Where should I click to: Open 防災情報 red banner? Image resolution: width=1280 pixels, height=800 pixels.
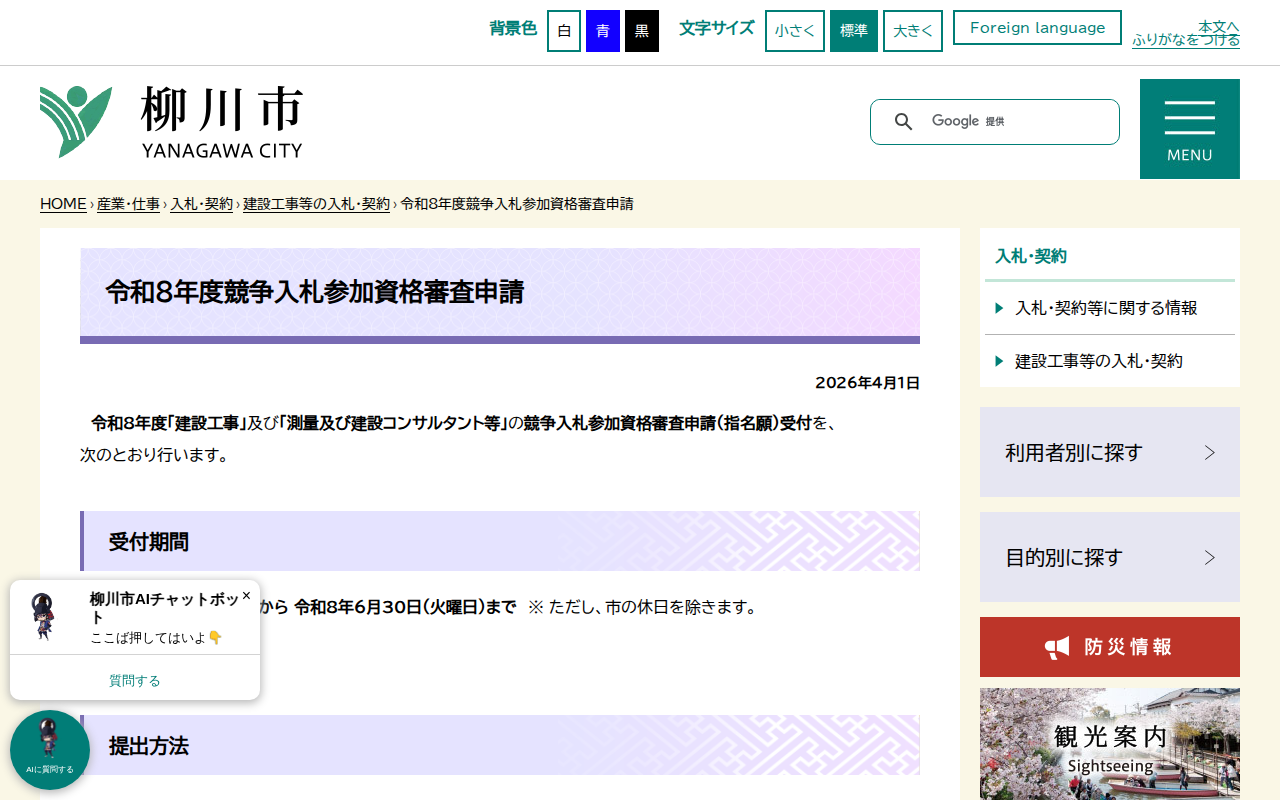1110,647
